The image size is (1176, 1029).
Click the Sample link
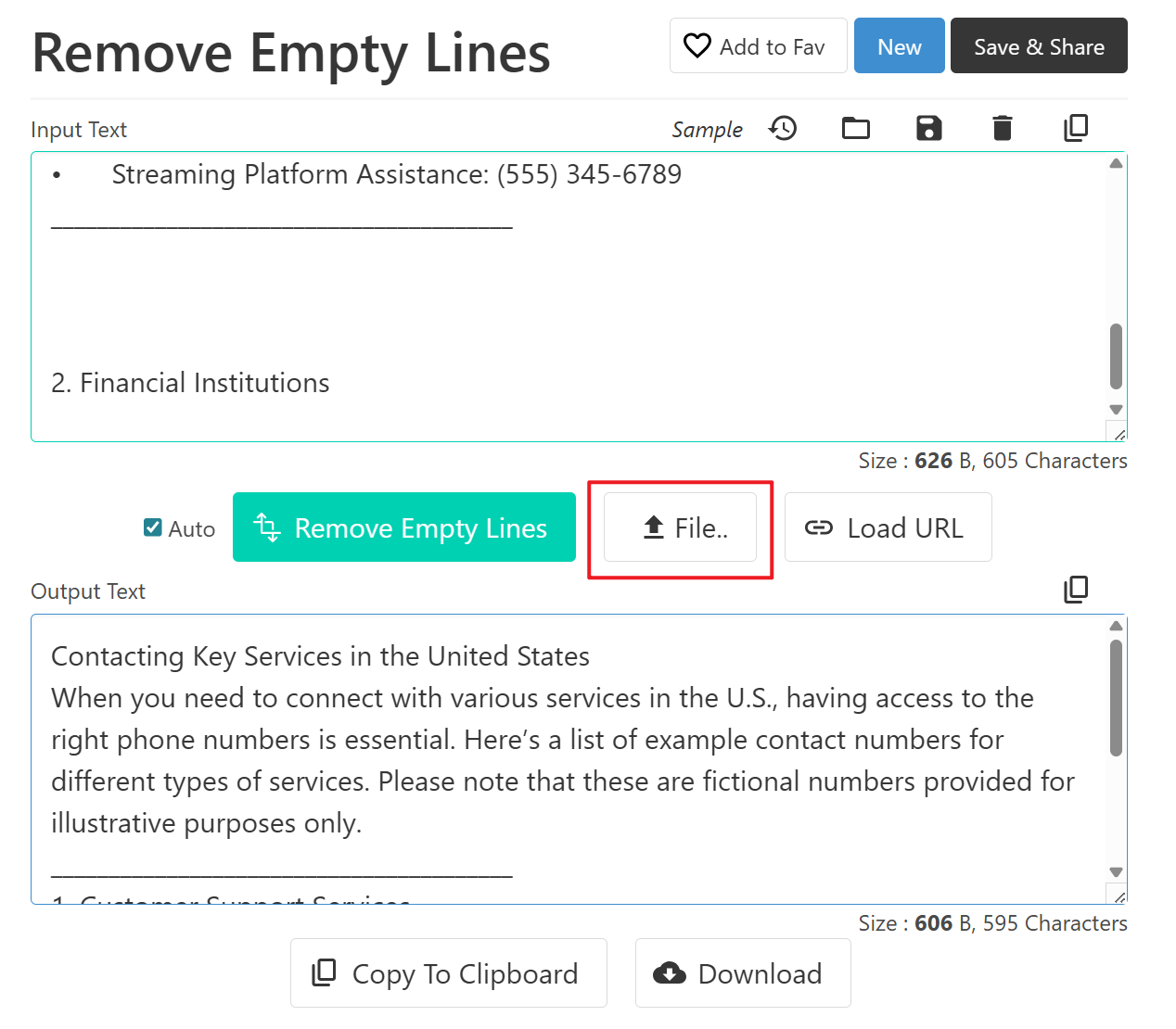[707, 130]
